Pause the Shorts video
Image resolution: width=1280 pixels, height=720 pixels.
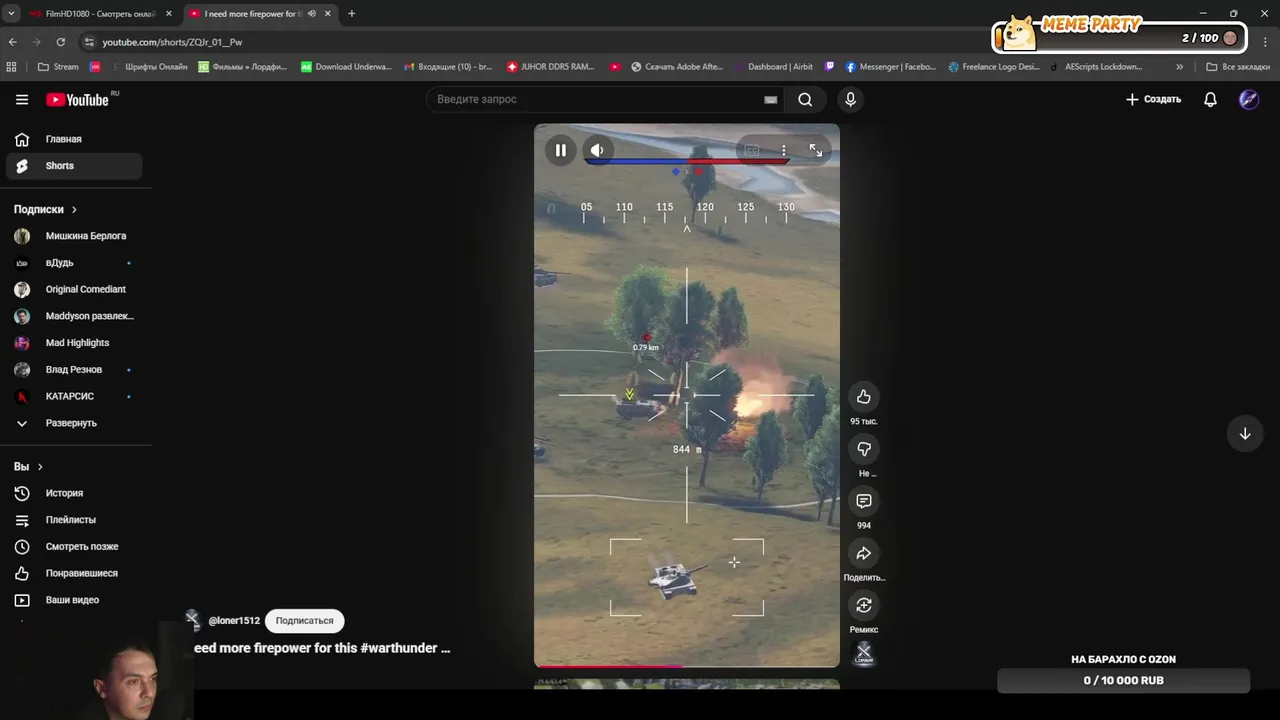point(560,150)
